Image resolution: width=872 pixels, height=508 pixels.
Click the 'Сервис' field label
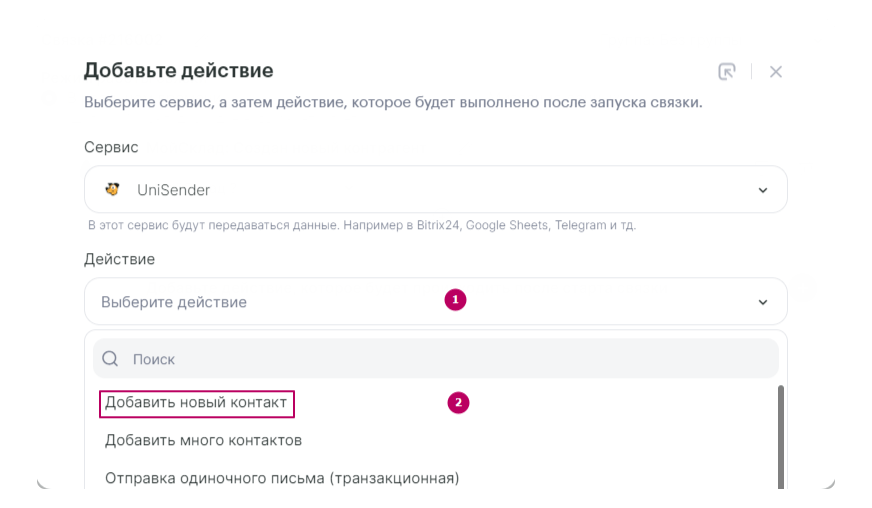111,147
